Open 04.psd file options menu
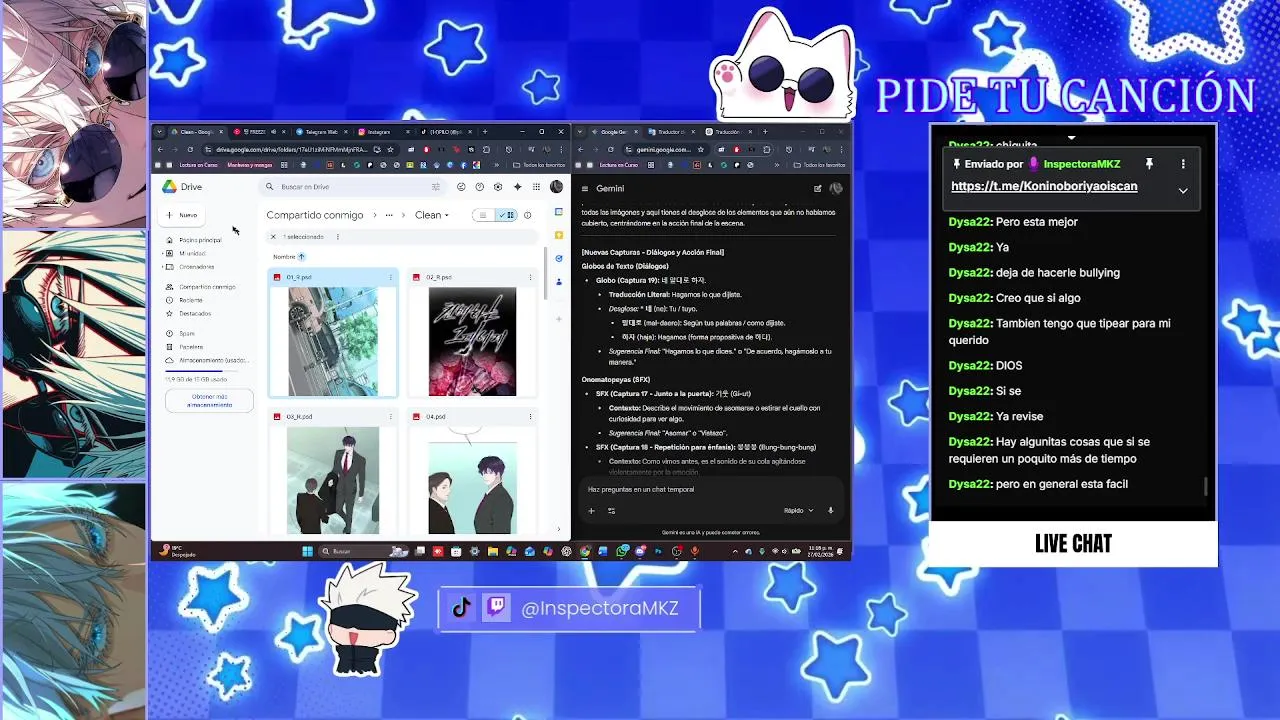Image resolution: width=1280 pixels, height=720 pixels. pos(530,416)
